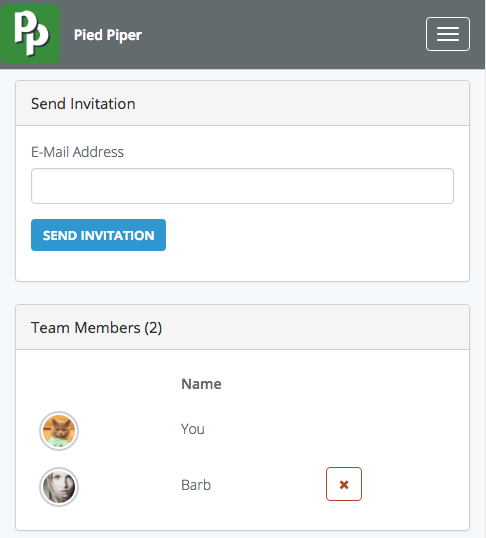Click your cat profile avatar
Viewport: 486px width, 538px height.
59,431
